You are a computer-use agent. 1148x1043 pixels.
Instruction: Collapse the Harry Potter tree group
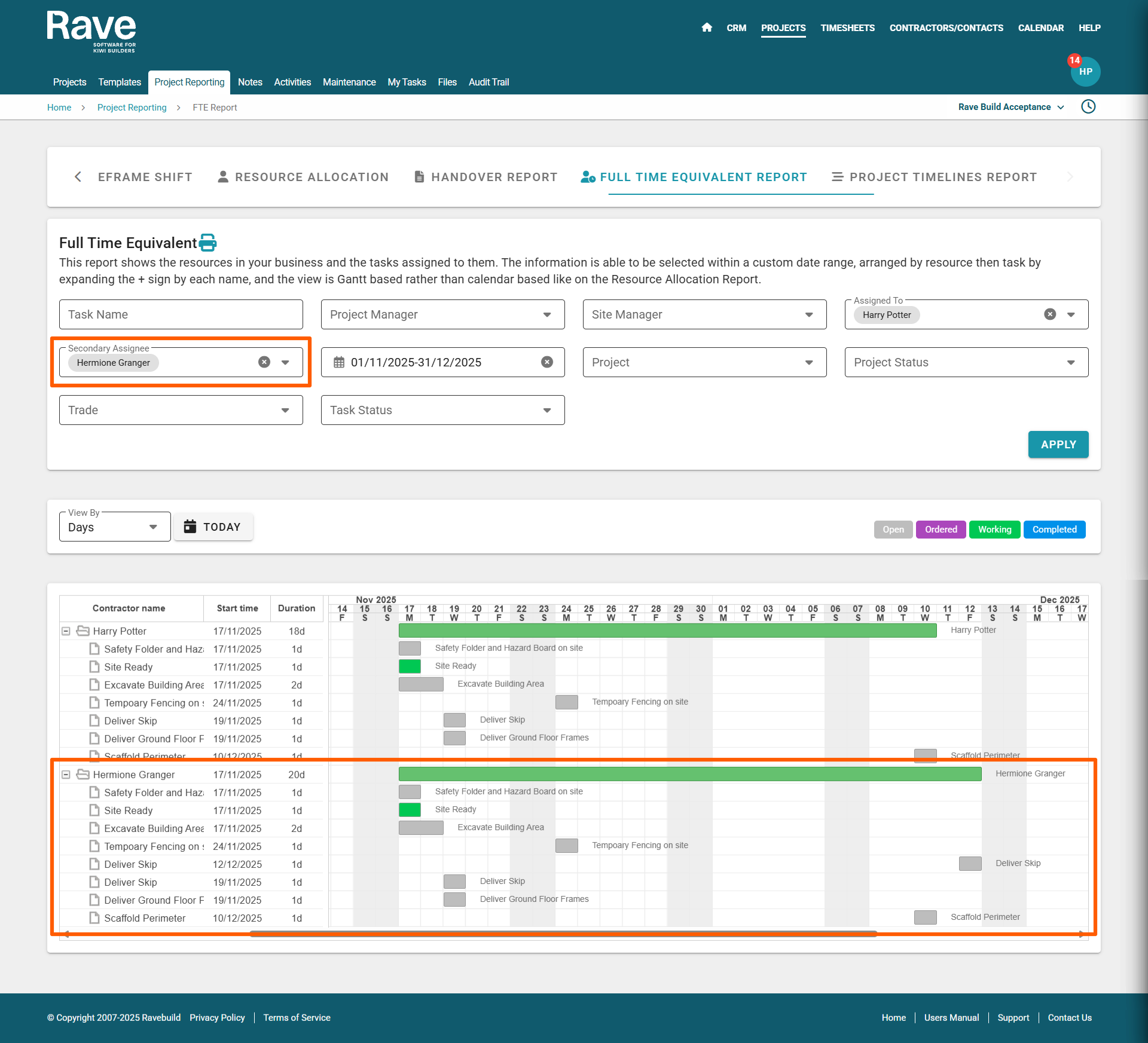[66, 631]
